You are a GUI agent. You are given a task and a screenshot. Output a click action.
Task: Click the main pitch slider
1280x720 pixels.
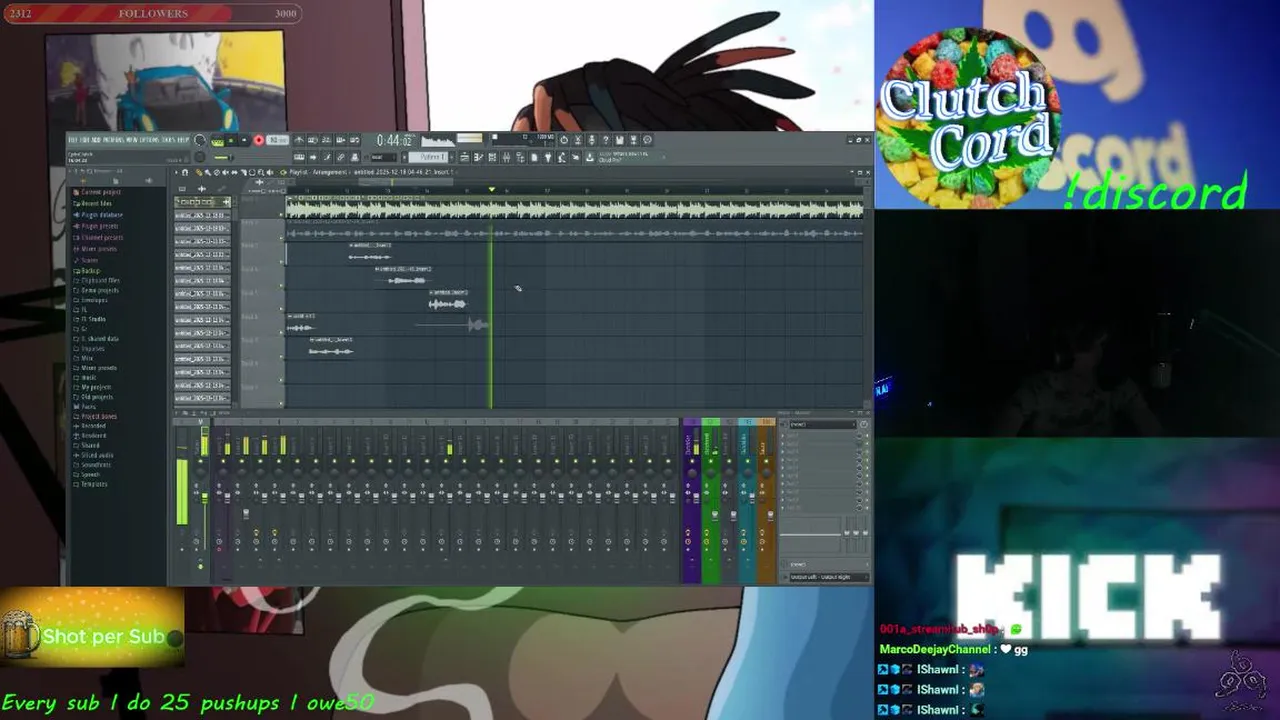tap(224, 157)
